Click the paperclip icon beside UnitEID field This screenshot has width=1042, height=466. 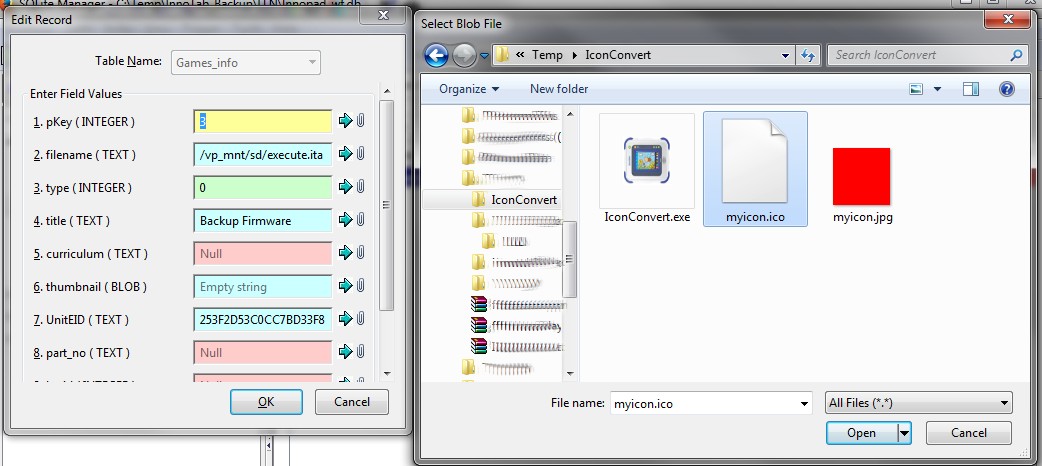coord(360,319)
